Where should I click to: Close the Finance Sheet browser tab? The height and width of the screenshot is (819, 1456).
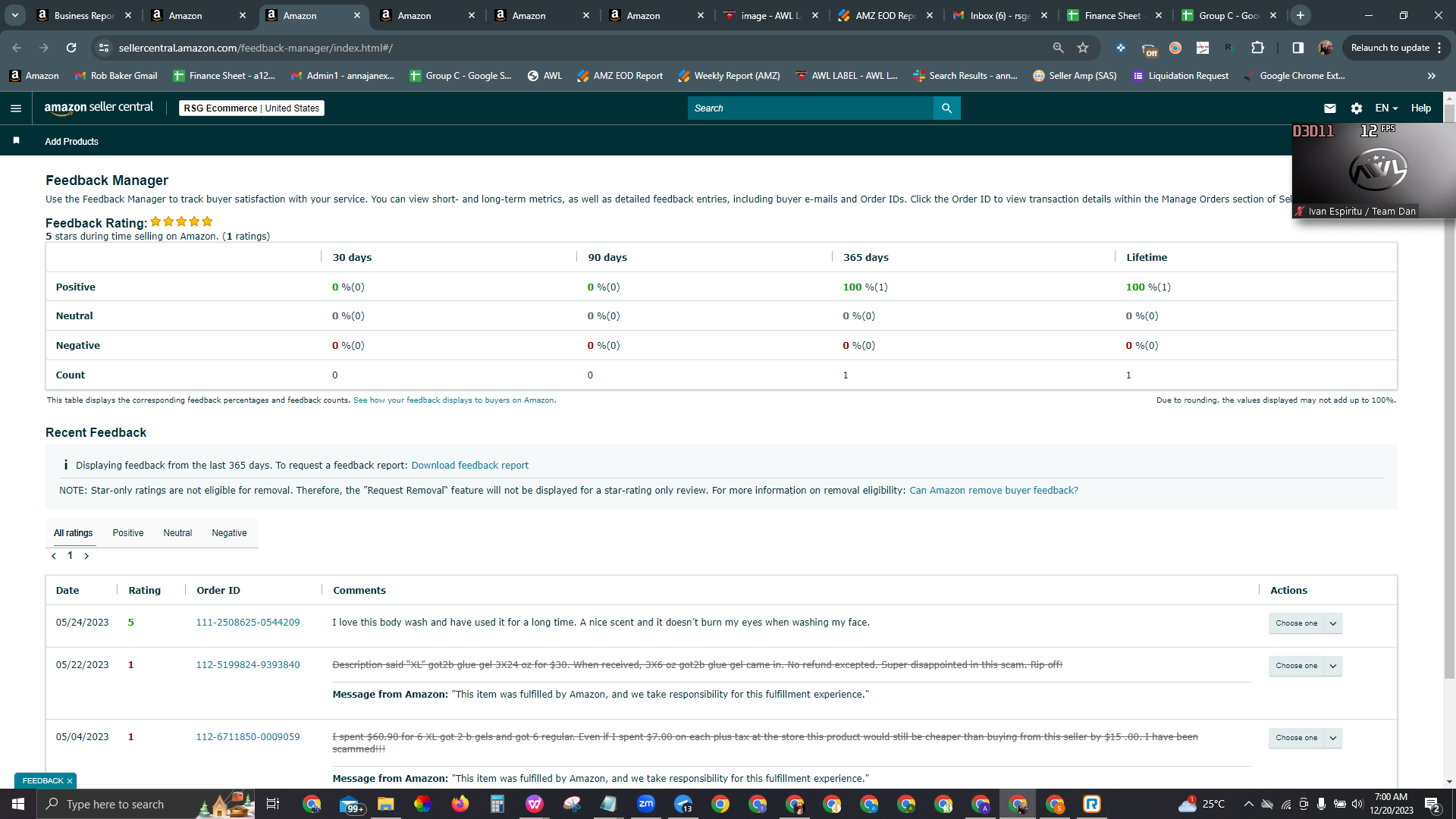pos(1159,15)
